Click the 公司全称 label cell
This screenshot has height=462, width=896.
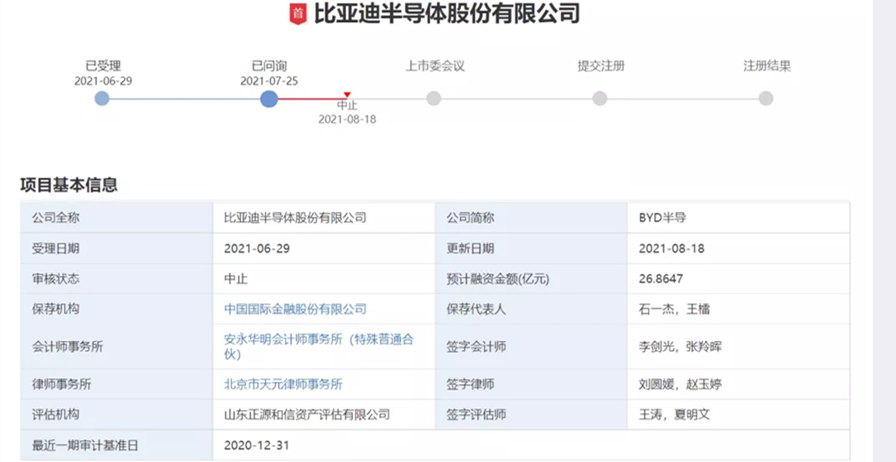117,218
